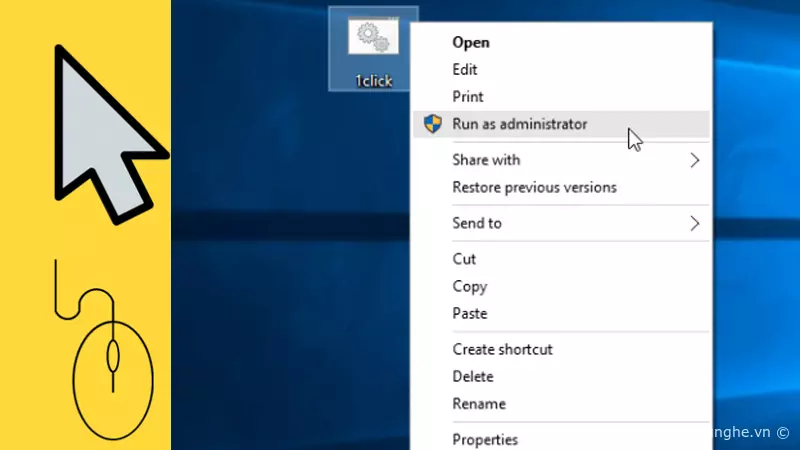Choose Cut from the context menu
Screen dimensions: 800x450
(464, 259)
